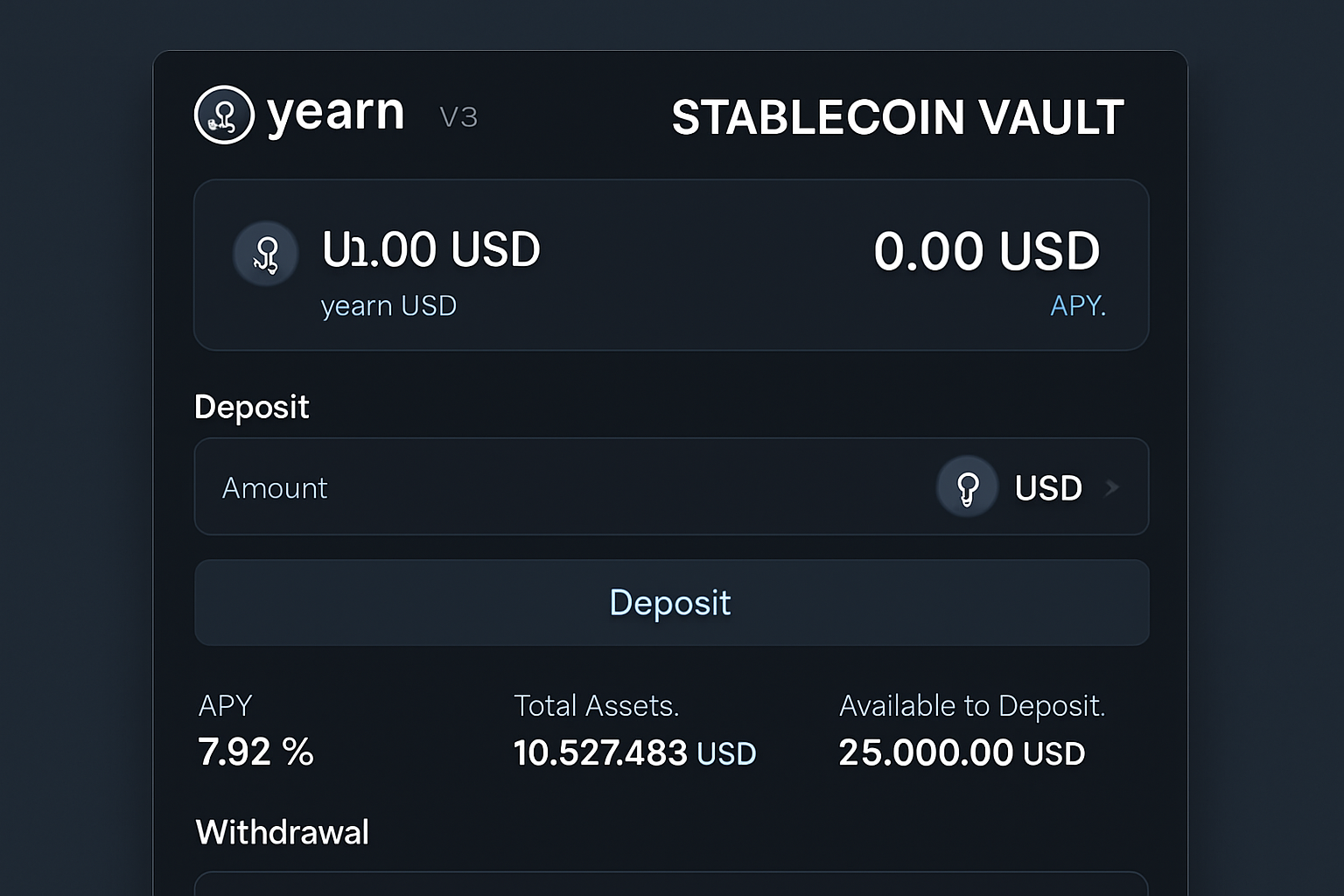Image resolution: width=1344 pixels, height=896 pixels.
Task: Select the 7.92 % APY value
Action: (x=255, y=751)
